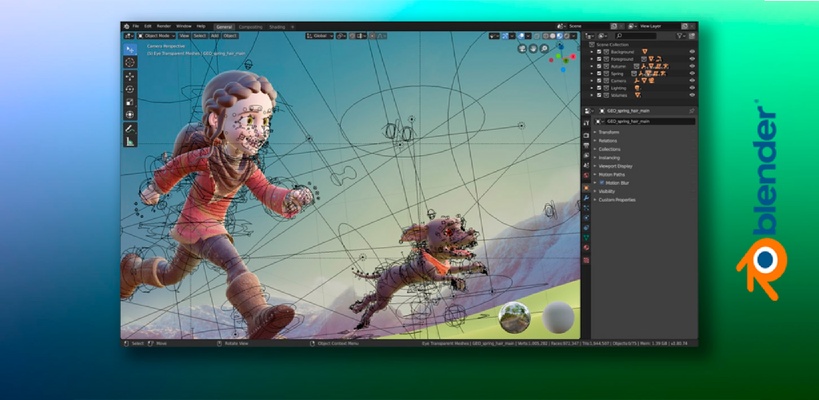Open the Render properties tab icon
The width and height of the screenshot is (819, 400).
tap(586, 135)
